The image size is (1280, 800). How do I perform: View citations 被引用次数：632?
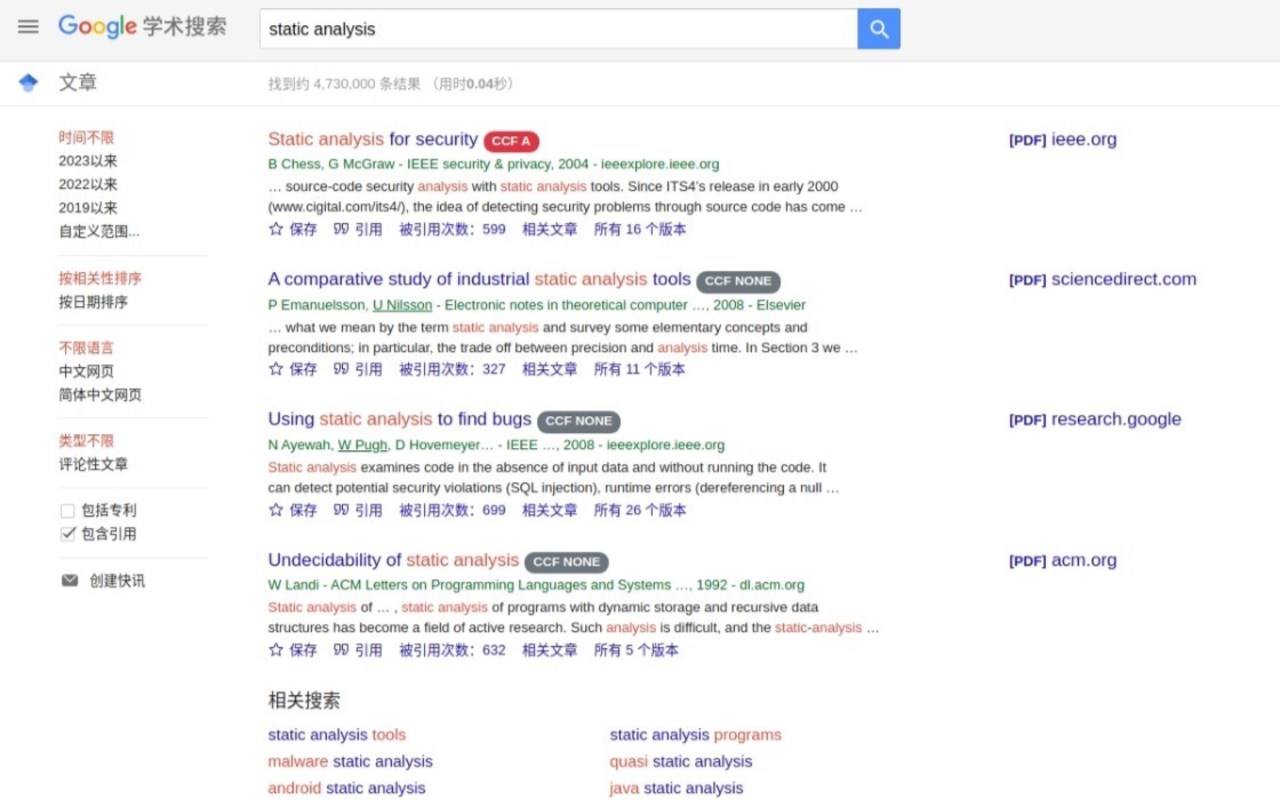[453, 650]
